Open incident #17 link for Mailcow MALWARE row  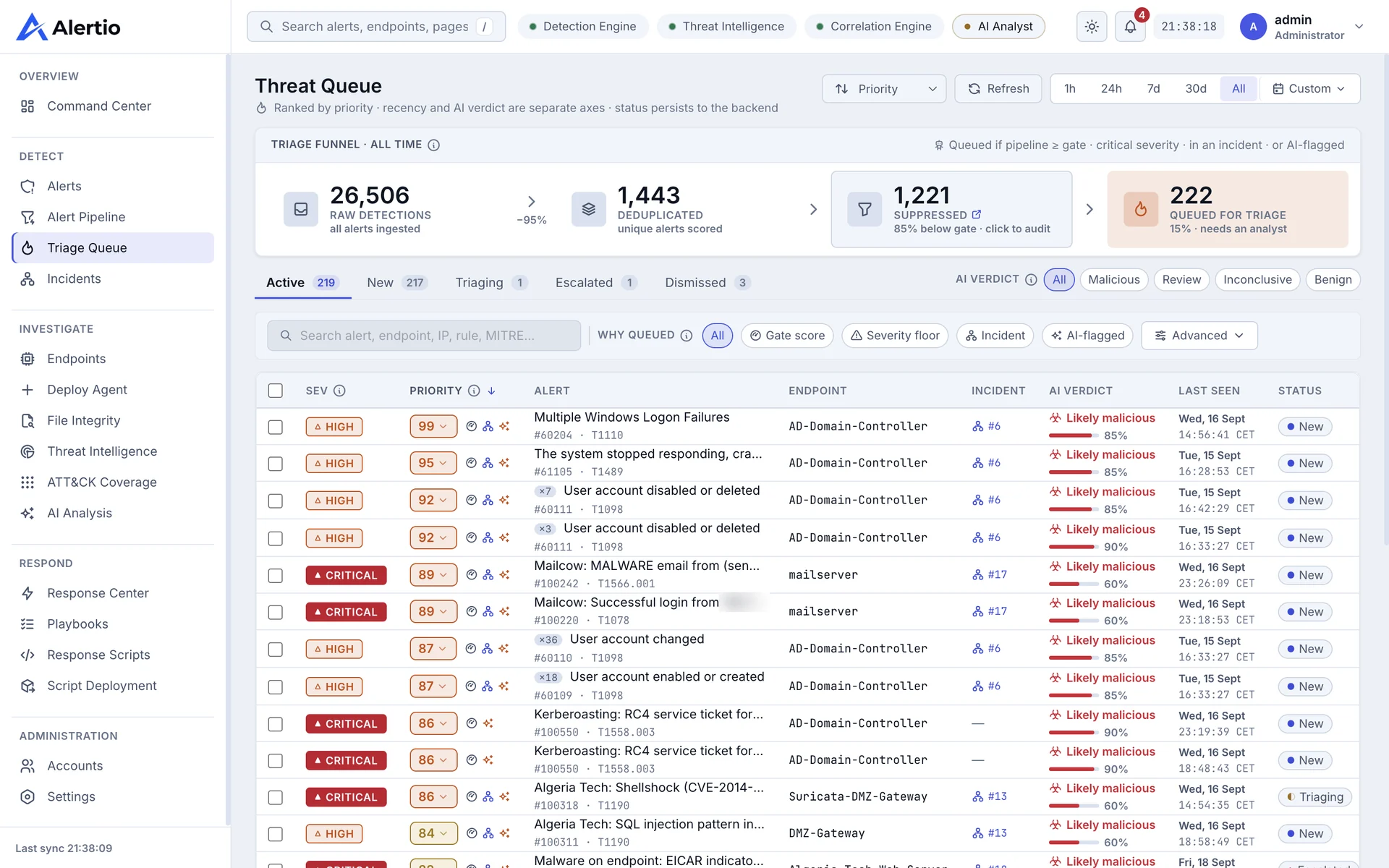pyautogui.click(x=990, y=575)
